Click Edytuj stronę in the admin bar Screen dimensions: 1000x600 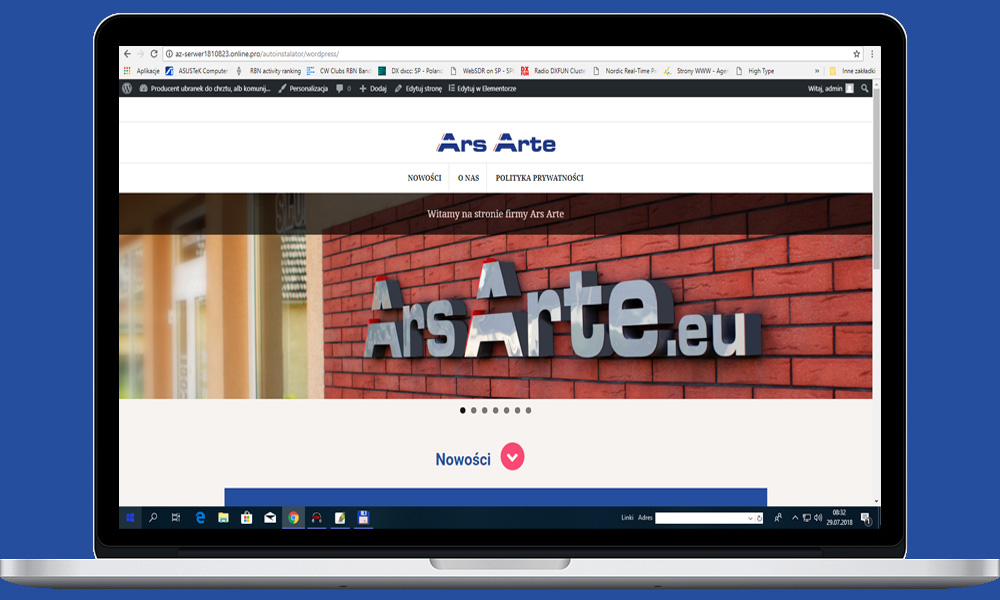tap(418, 89)
